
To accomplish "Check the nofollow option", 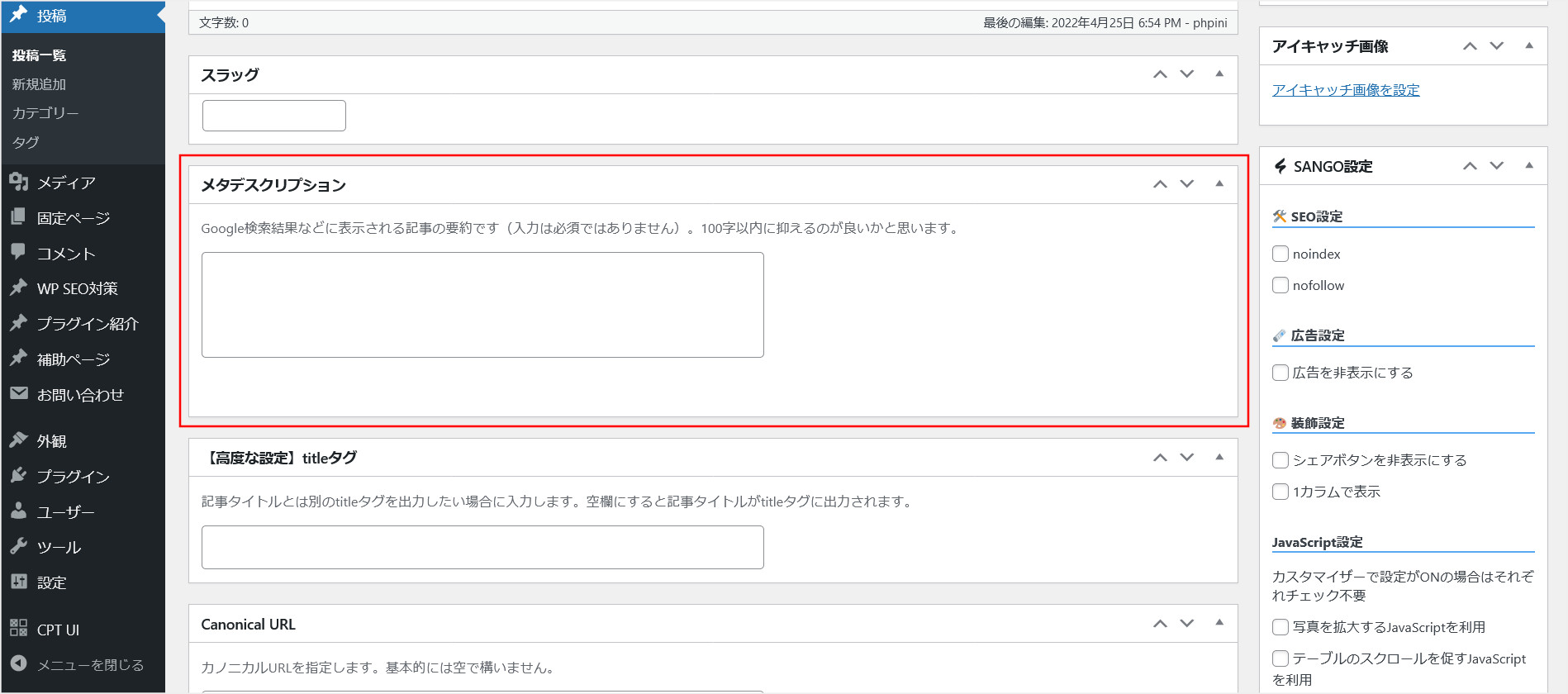I will (1281, 285).
